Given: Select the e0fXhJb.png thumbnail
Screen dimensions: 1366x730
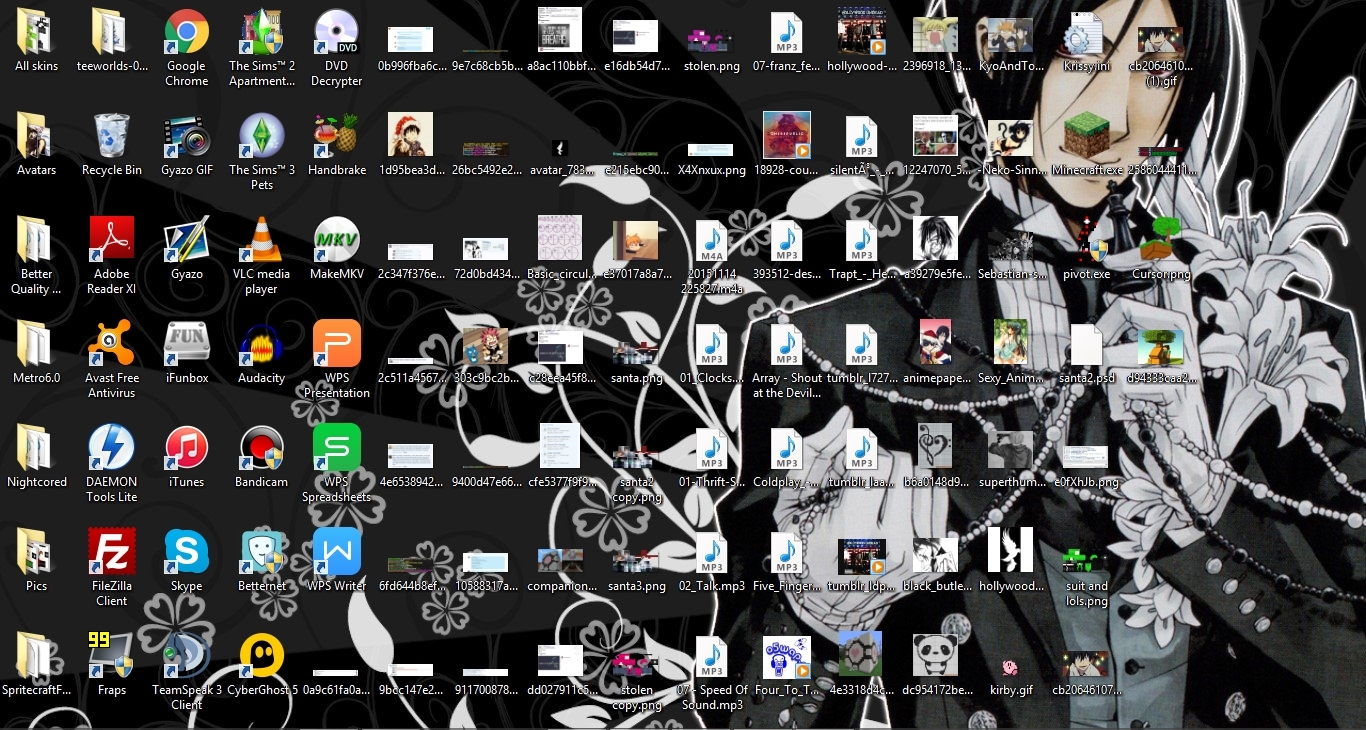Looking at the screenshot, I should (x=1086, y=456).
